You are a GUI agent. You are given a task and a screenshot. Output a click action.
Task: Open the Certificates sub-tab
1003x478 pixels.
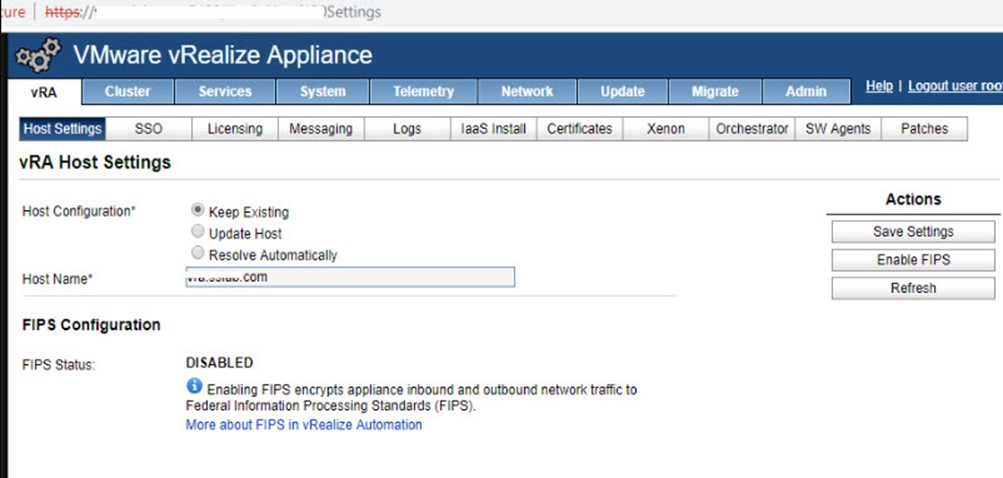(580, 129)
